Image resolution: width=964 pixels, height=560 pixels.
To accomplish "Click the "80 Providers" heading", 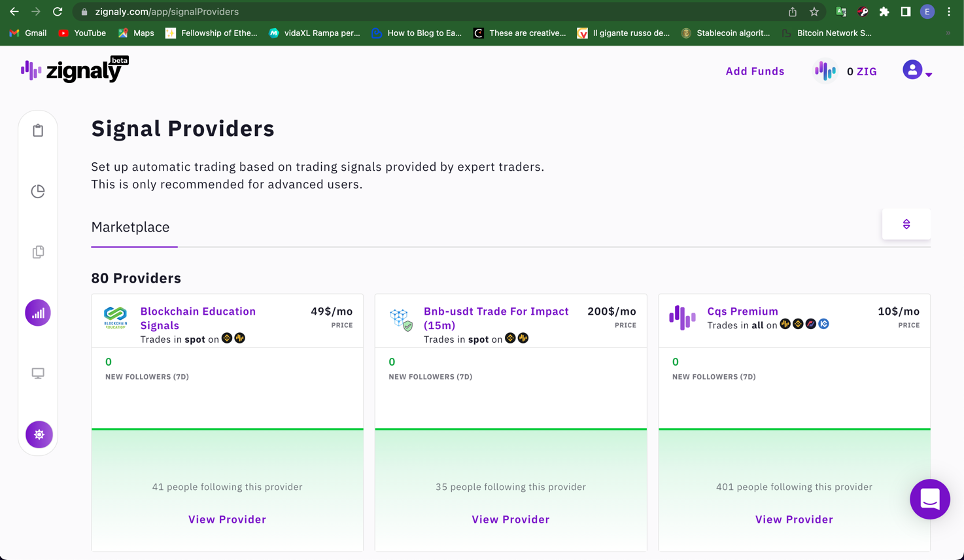I will pyautogui.click(x=136, y=278).
